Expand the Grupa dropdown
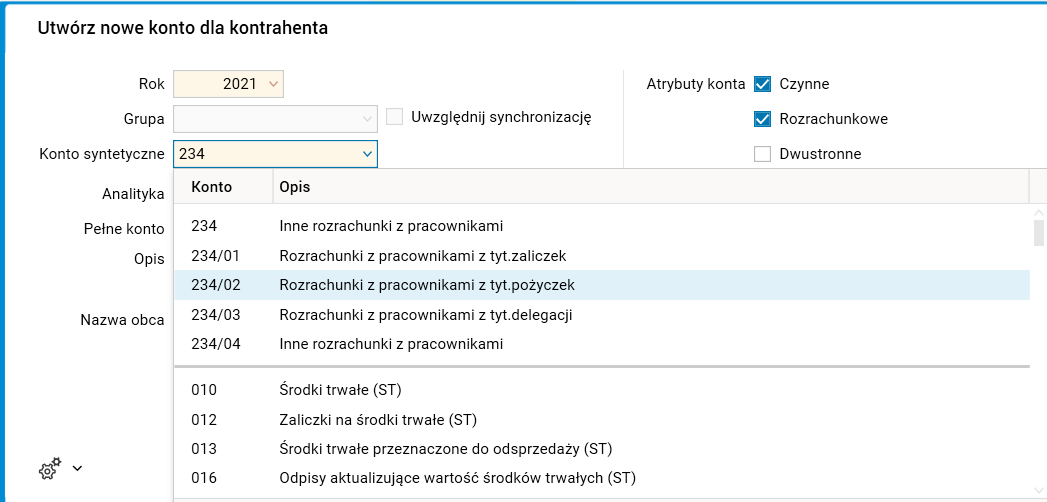Viewport: 1047px width, 502px height. click(x=366, y=119)
